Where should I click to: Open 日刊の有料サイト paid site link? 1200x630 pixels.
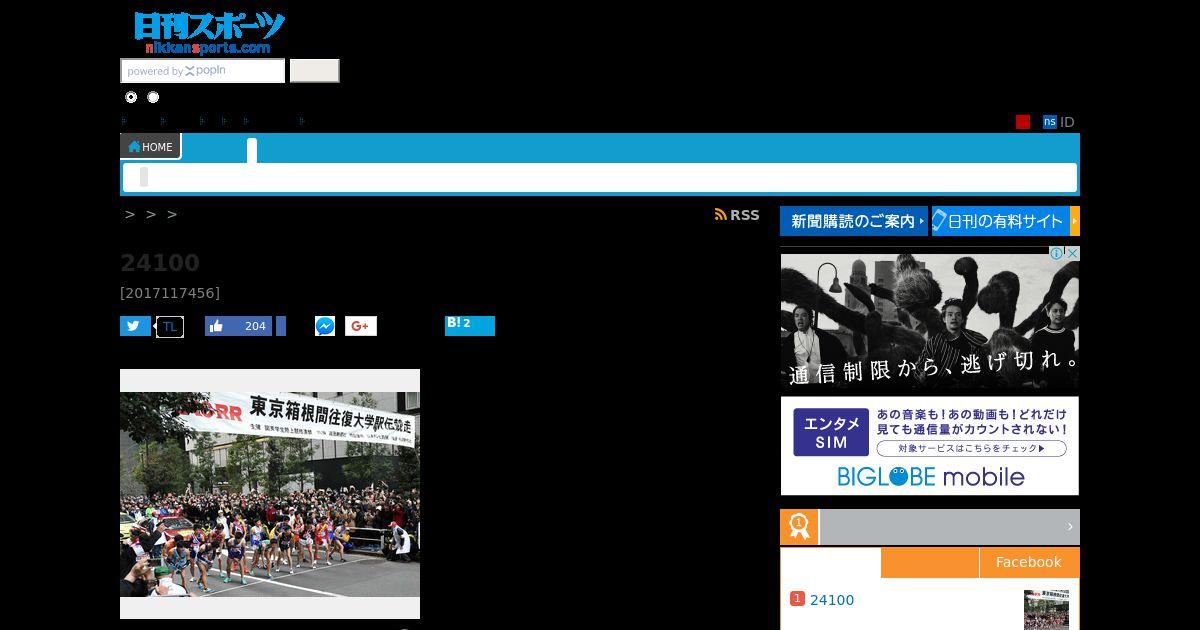pyautogui.click(x=1001, y=221)
